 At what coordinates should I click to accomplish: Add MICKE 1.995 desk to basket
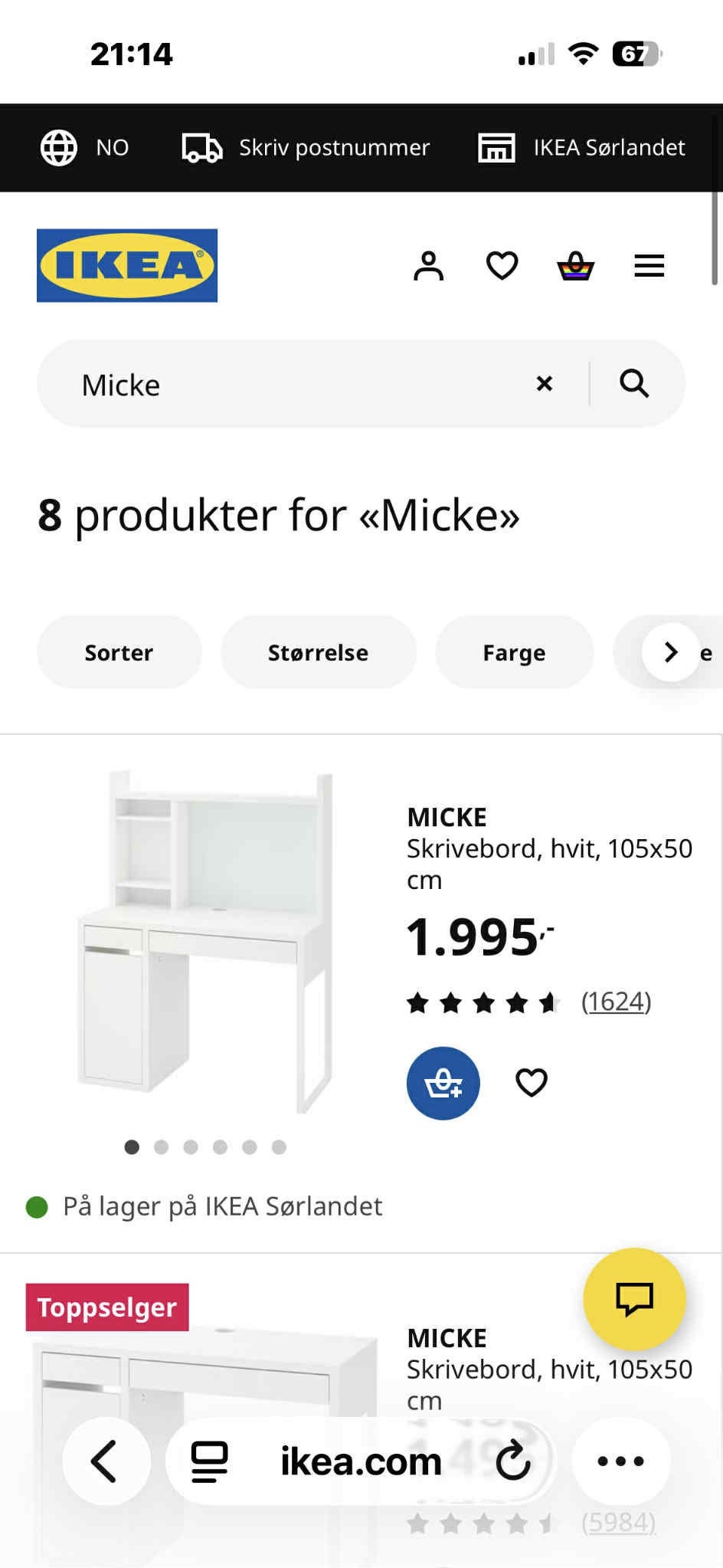443,1083
